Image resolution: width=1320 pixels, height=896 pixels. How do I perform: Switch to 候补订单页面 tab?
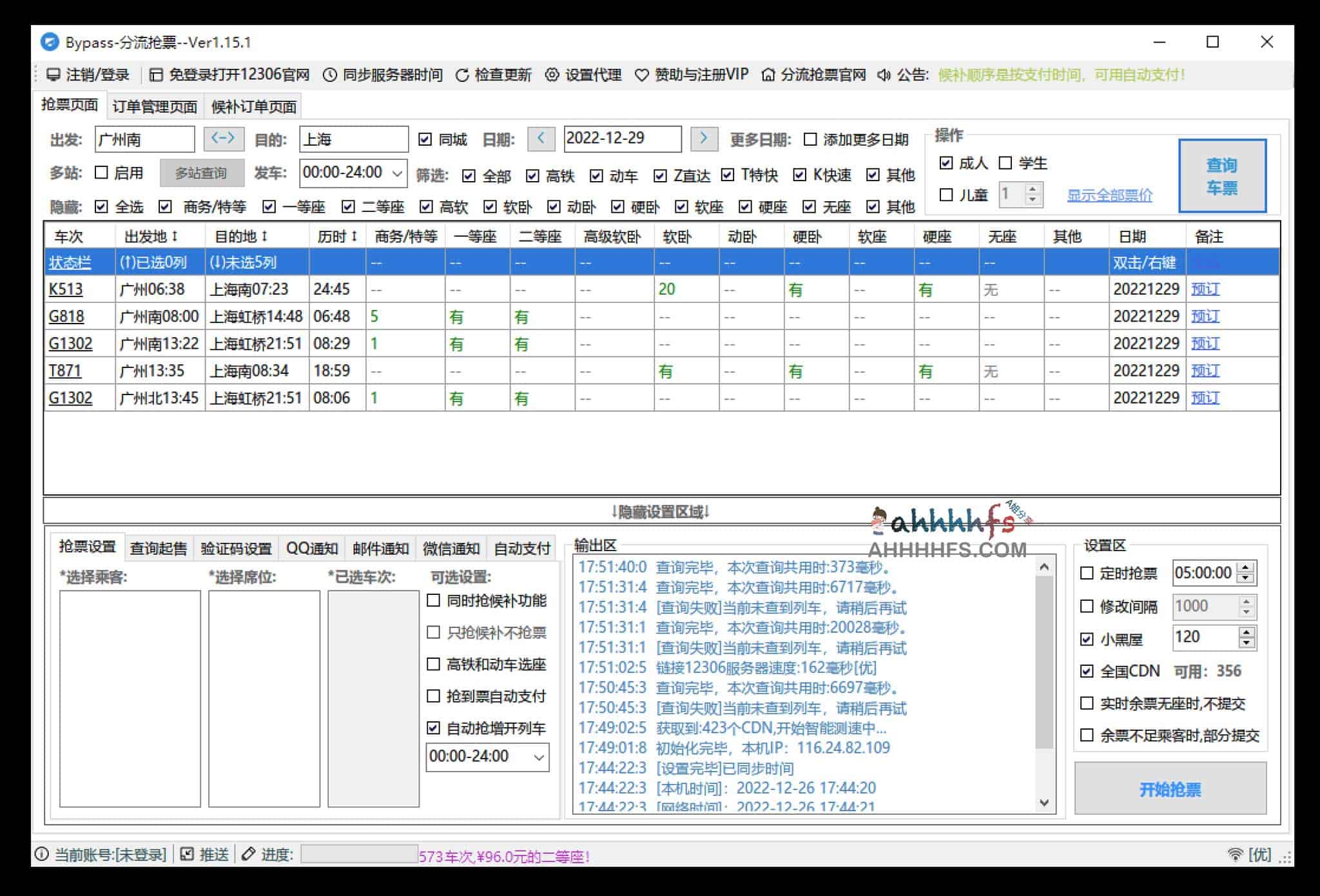point(254,106)
